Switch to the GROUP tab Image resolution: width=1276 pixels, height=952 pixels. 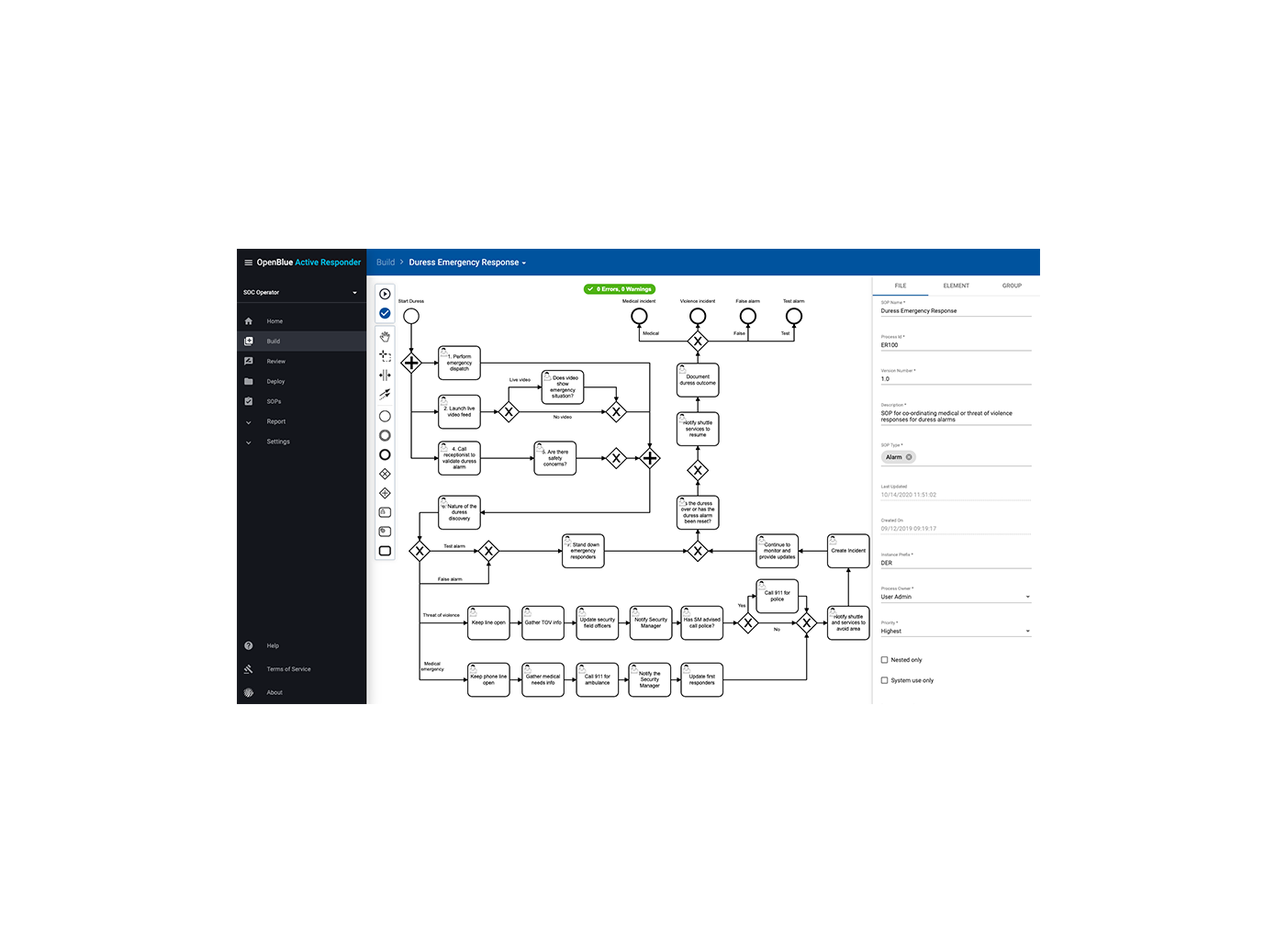pos(1012,286)
